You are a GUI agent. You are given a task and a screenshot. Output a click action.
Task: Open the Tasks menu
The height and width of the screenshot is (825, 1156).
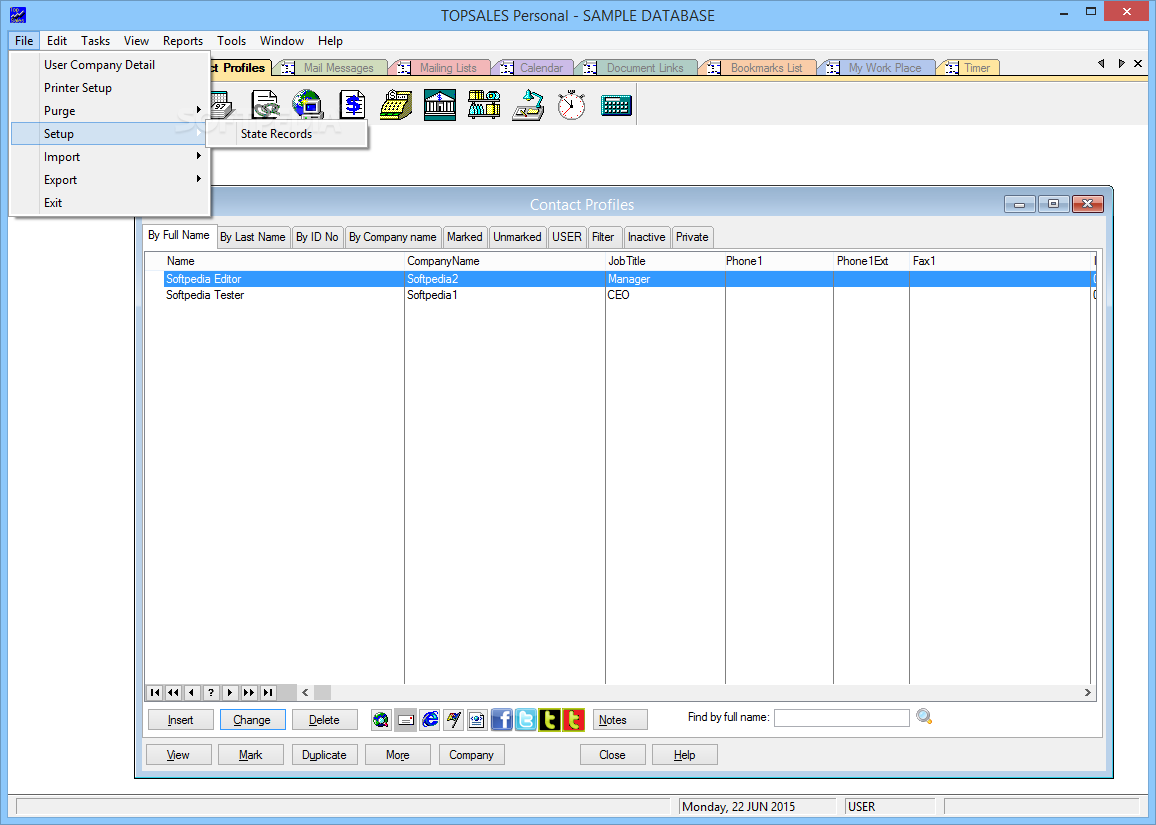95,41
